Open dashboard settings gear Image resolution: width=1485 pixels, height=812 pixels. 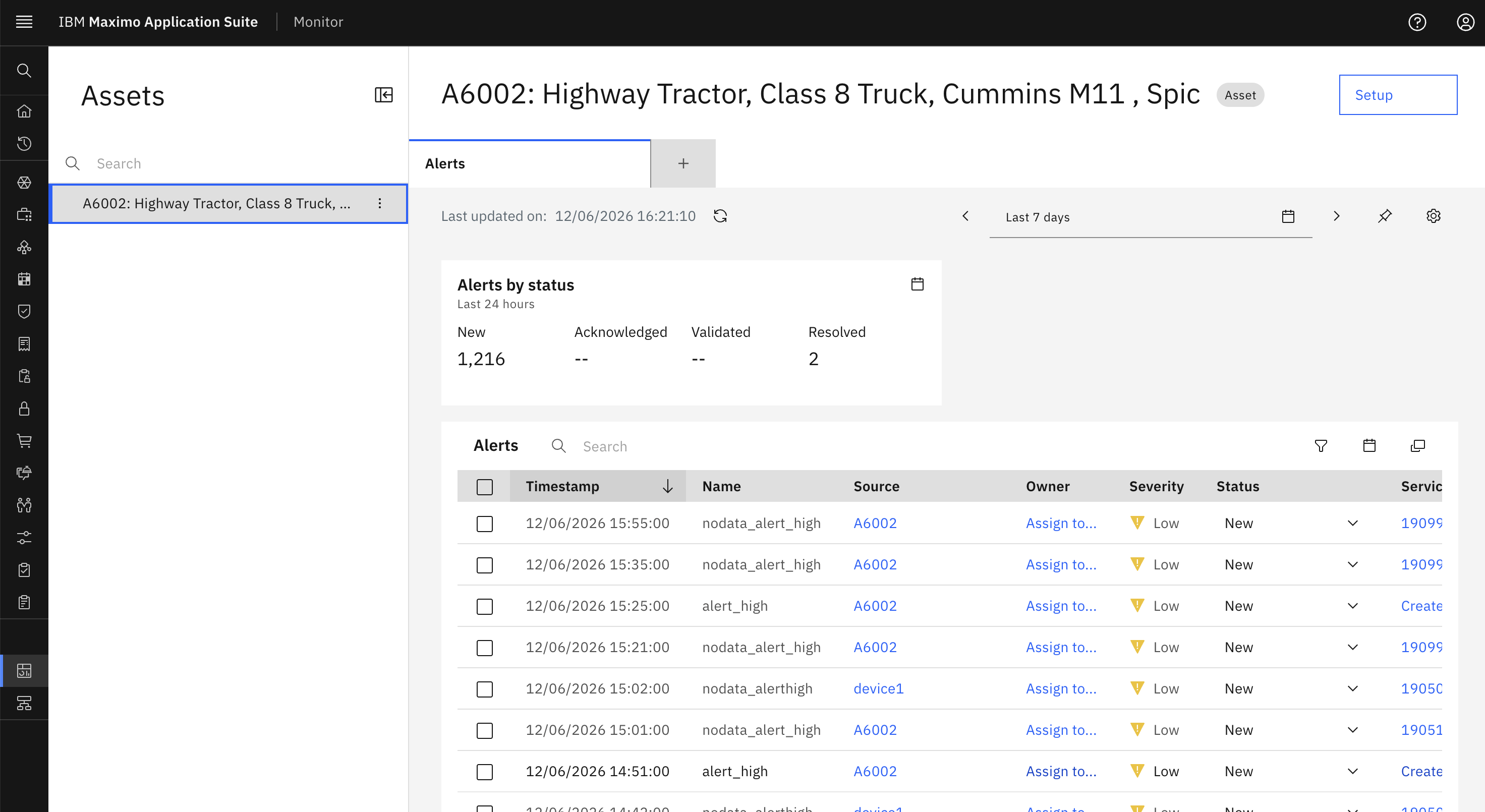tap(1433, 216)
